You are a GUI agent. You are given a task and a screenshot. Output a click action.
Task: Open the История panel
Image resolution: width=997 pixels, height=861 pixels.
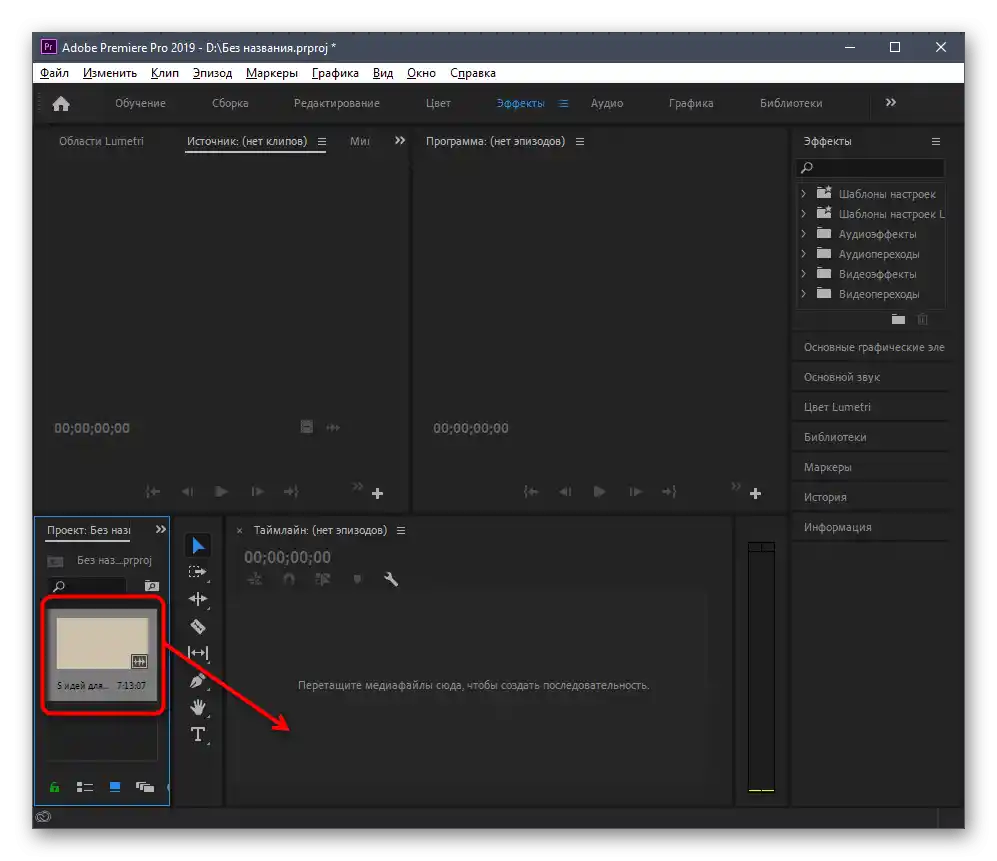(825, 497)
